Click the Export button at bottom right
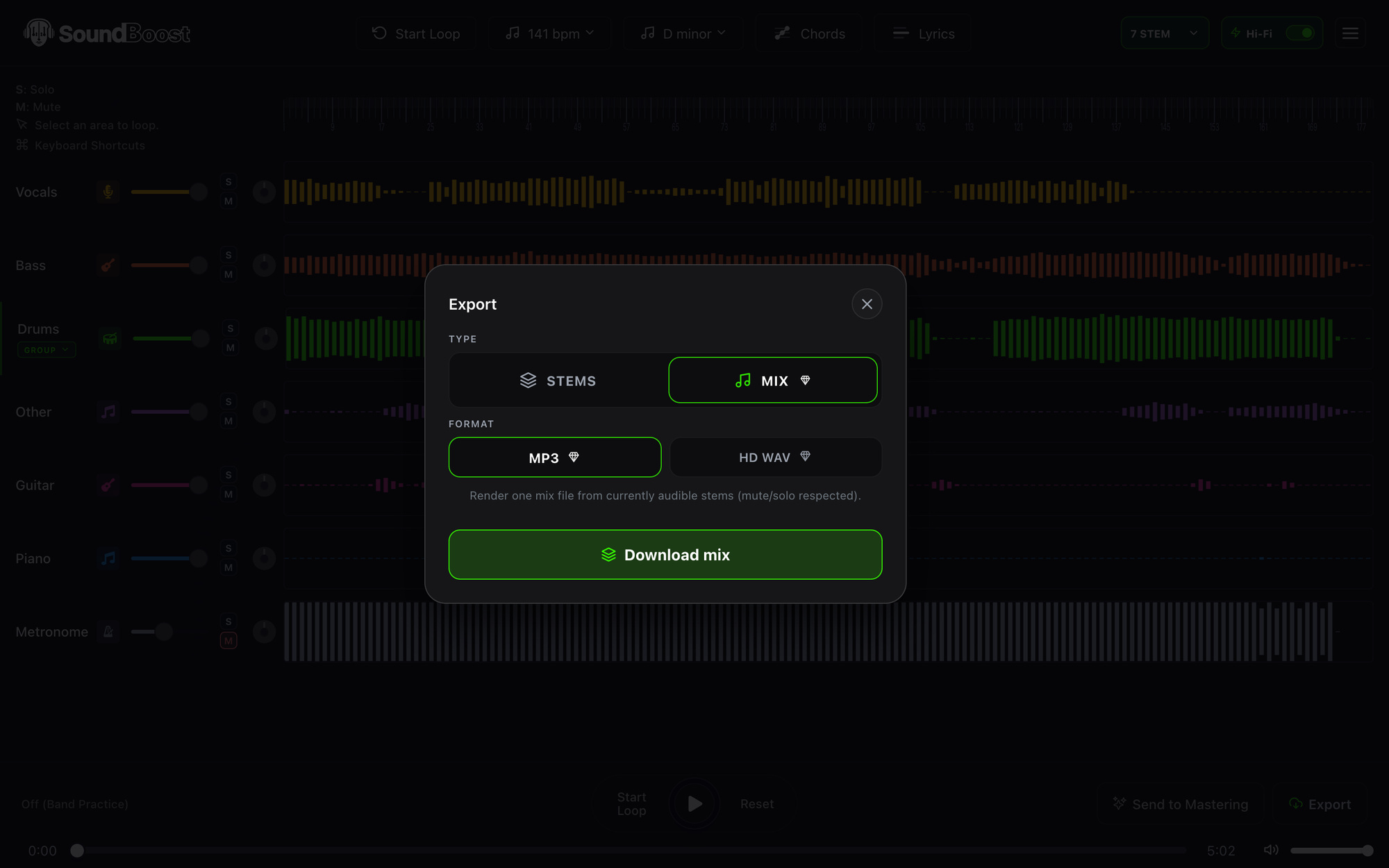 (x=1320, y=804)
